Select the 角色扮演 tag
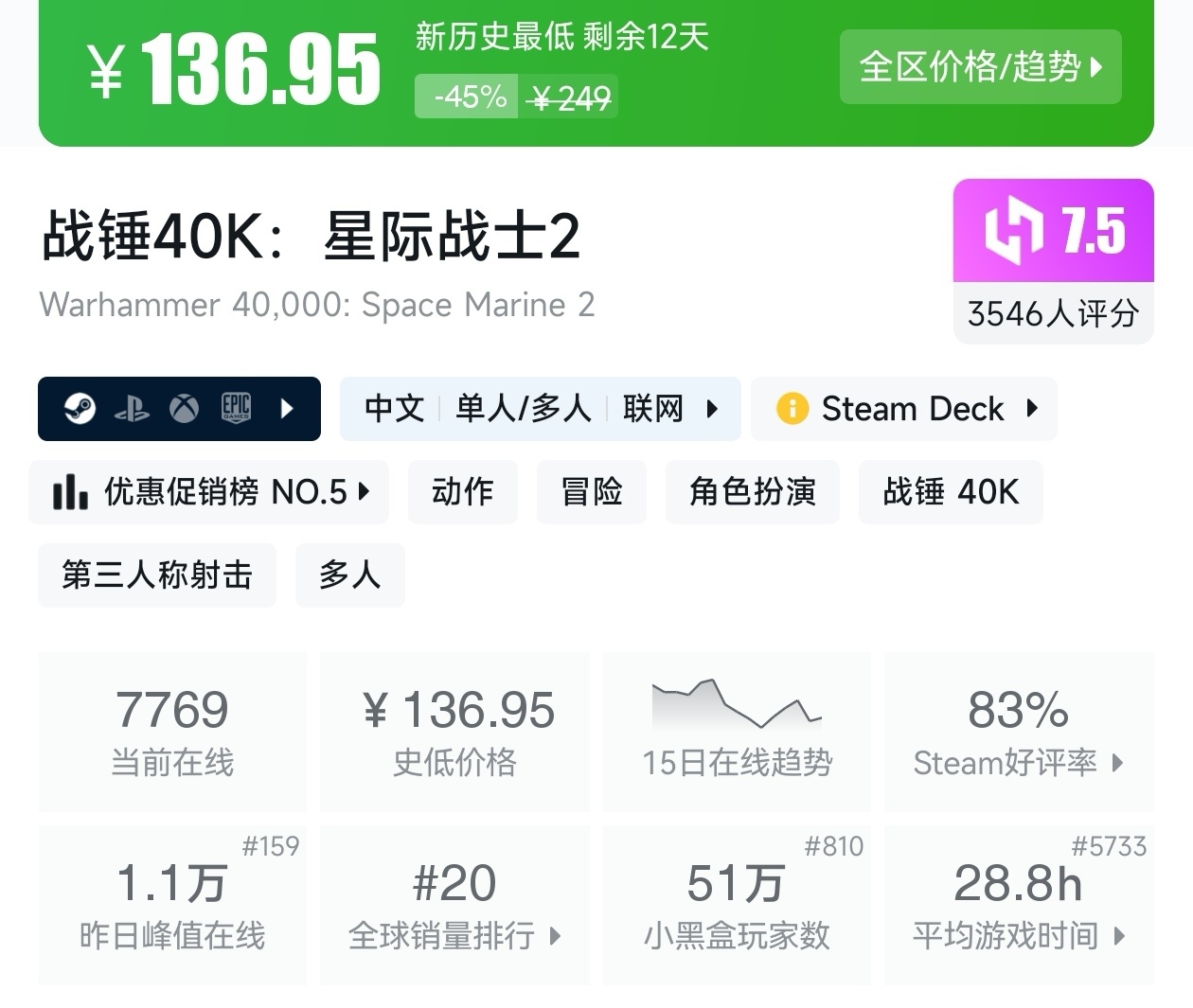 coord(753,492)
